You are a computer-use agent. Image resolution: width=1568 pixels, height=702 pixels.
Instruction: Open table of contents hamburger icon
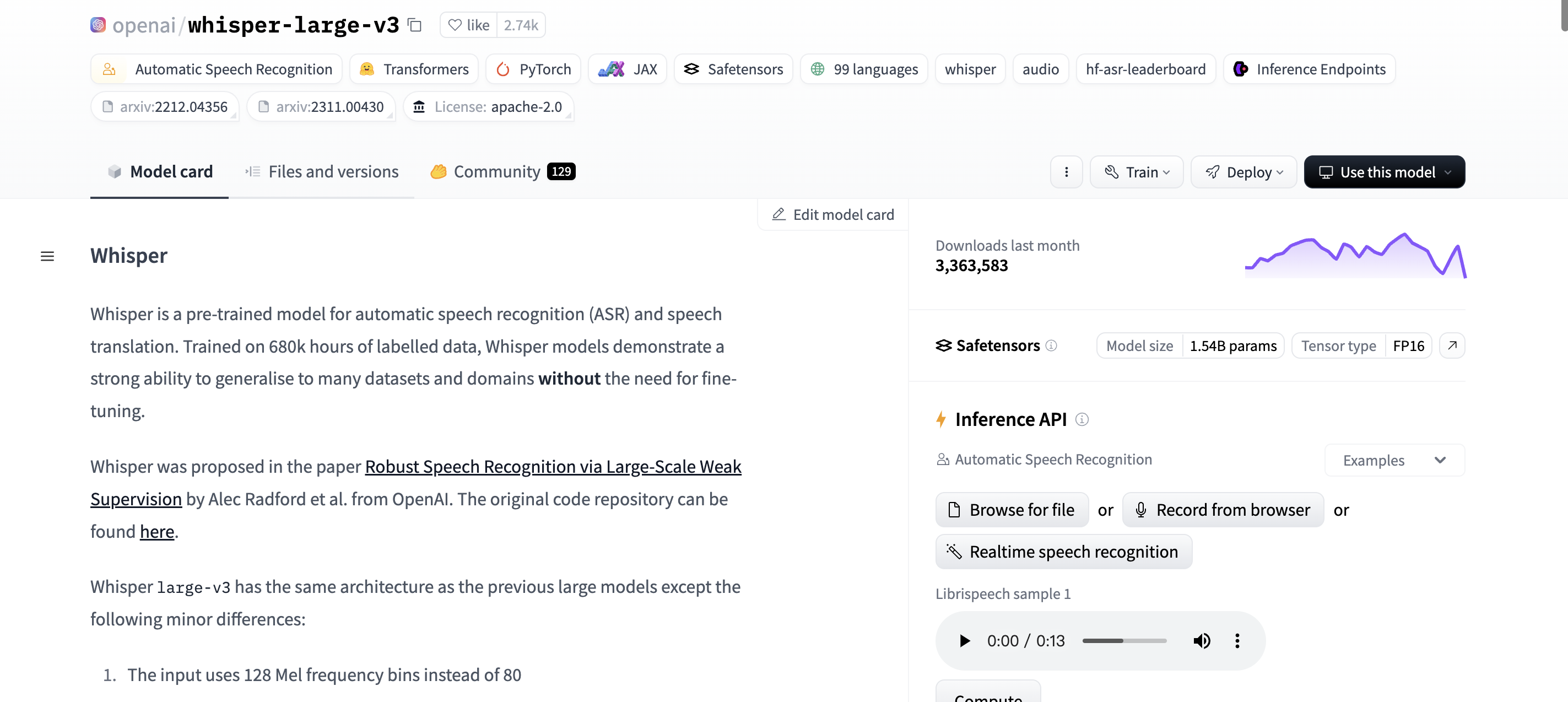[47, 256]
